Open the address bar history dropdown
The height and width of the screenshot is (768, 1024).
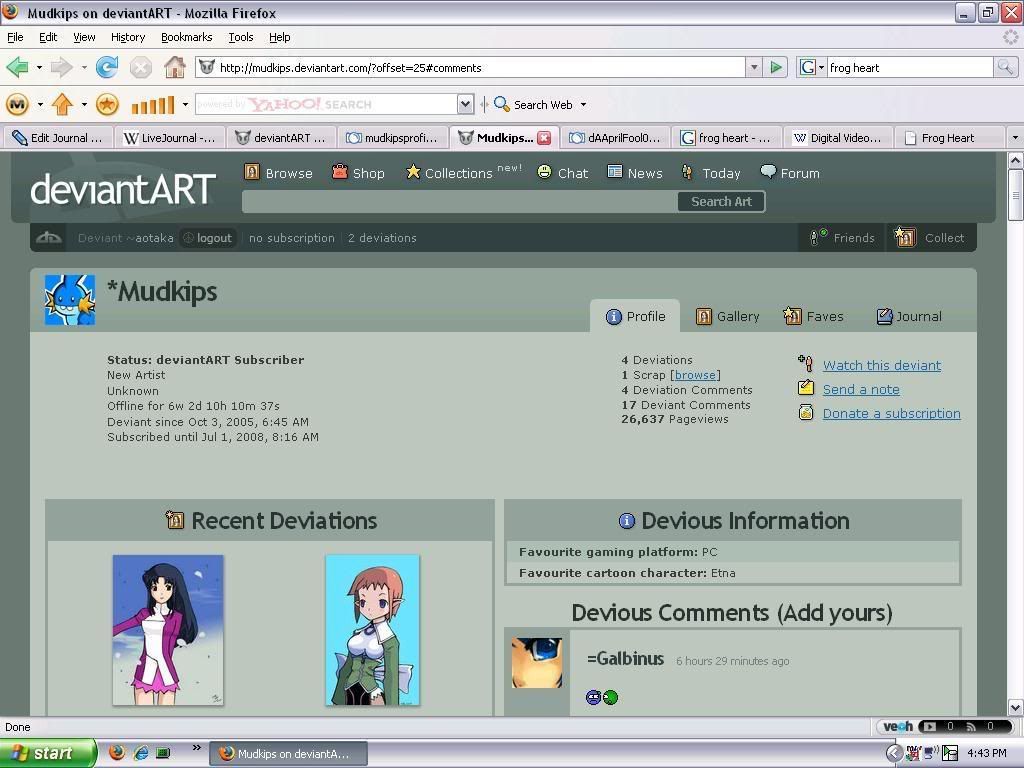pyautogui.click(x=754, y=67)
